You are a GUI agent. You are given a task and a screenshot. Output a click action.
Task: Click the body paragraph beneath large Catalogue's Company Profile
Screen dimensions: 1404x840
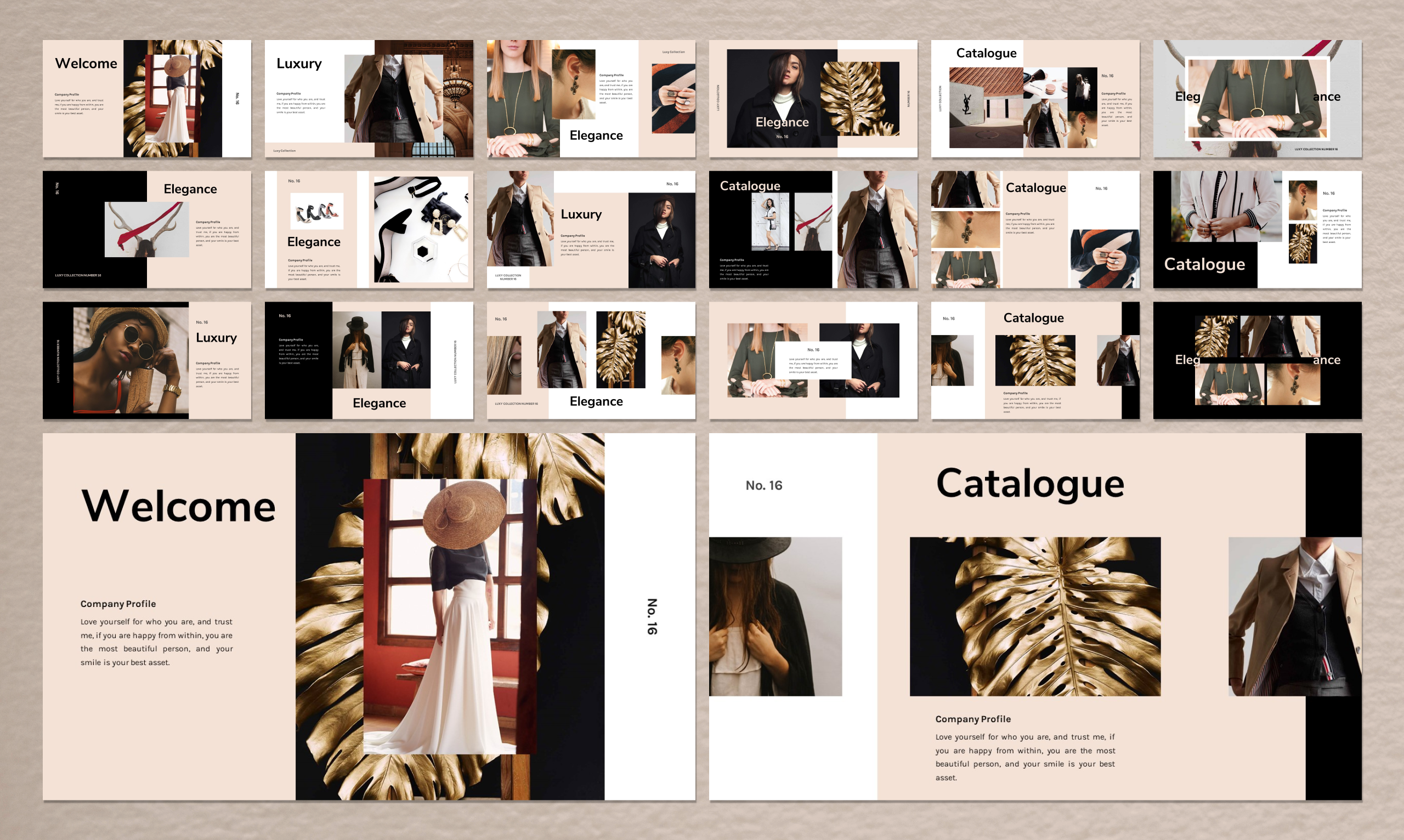1025,757
